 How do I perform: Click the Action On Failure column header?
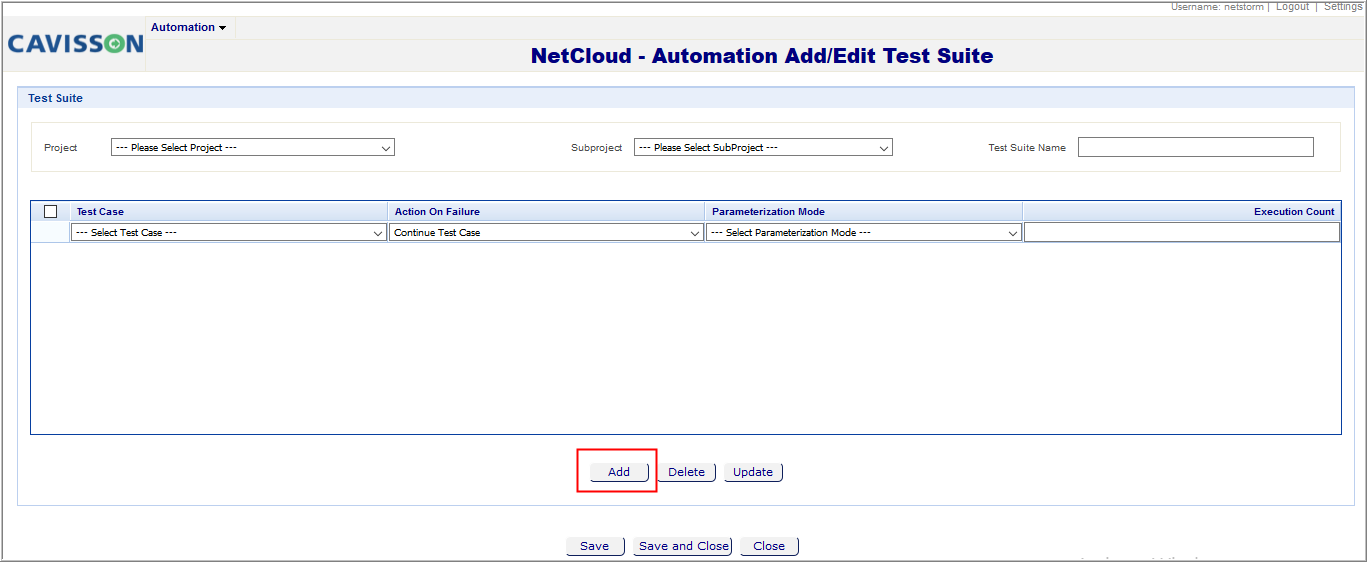pyautogui.click(x=546, y=212)
